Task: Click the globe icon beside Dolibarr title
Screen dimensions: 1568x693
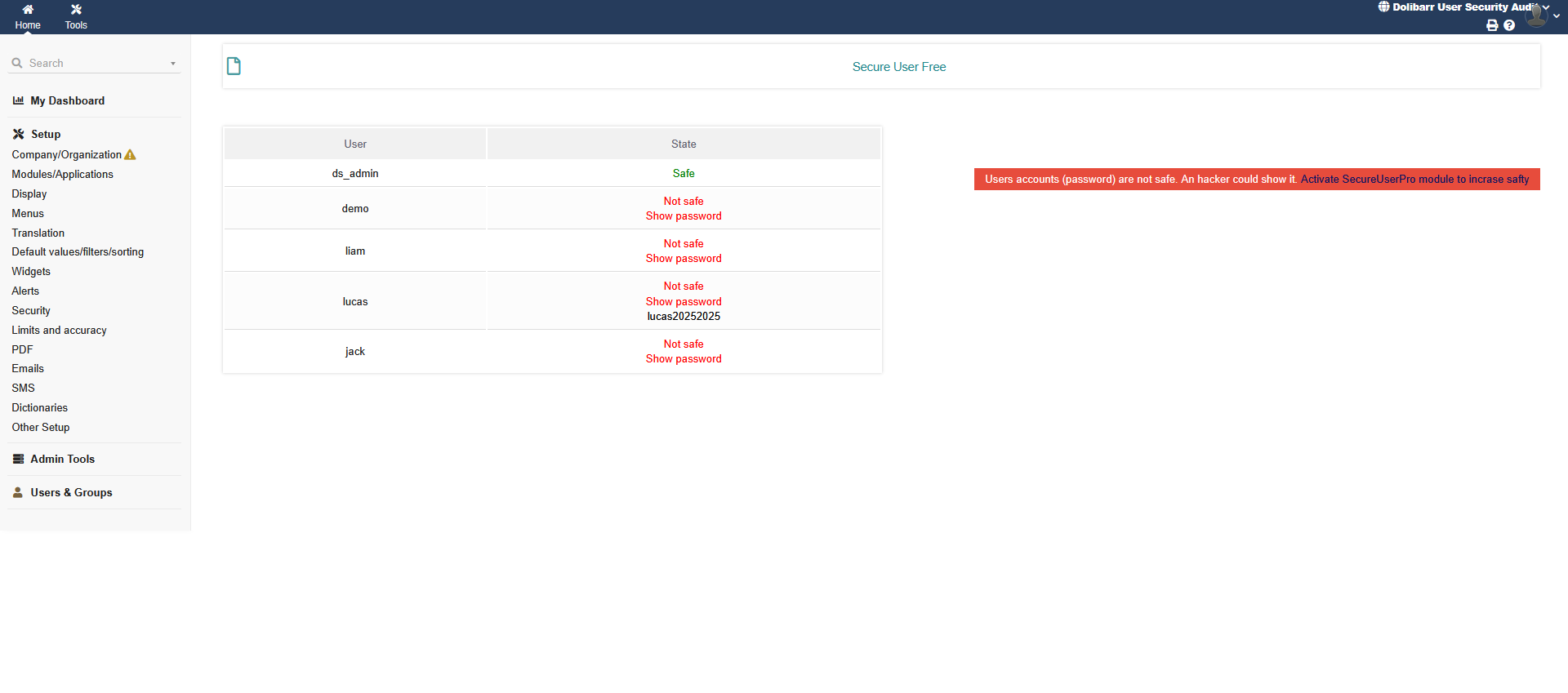Action: pos(1383,7)
